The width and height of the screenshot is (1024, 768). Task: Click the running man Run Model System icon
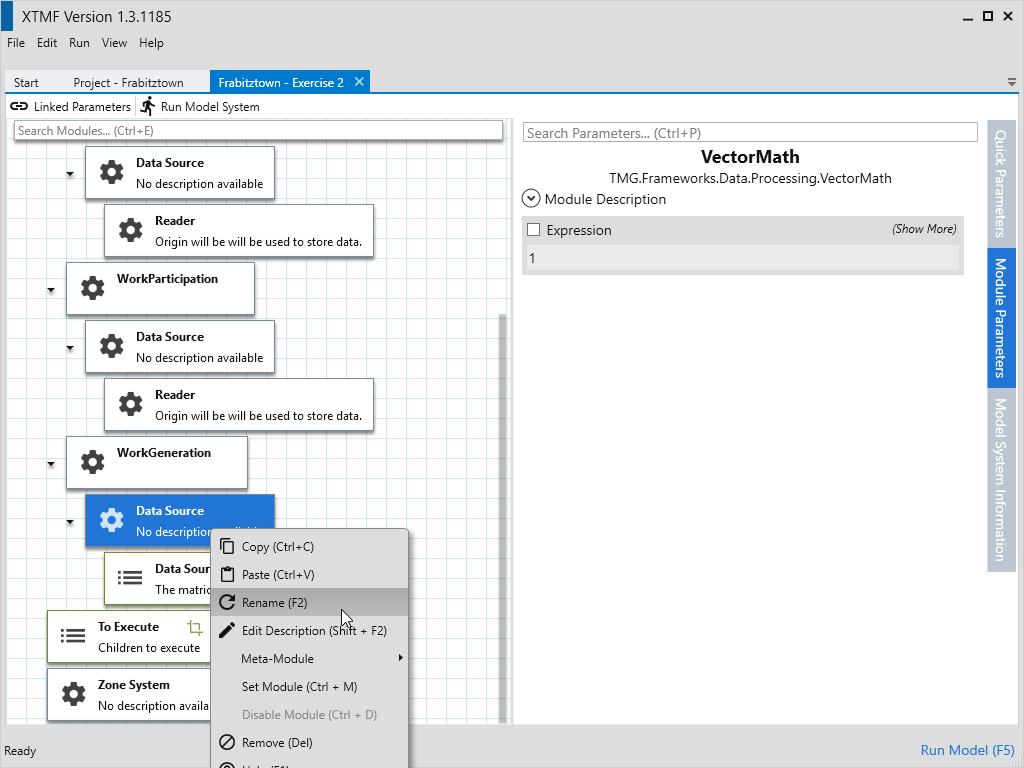tap(148, 106)
